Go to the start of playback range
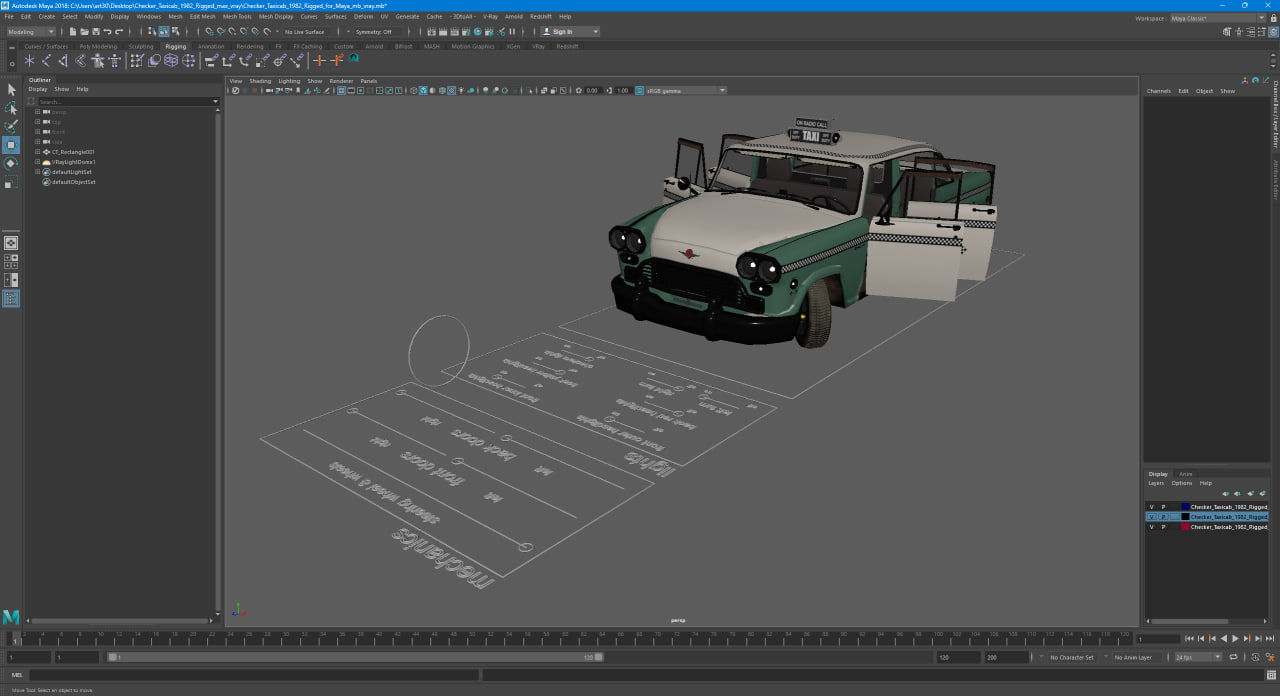Image resolution: width=1280 pixels, height=696 pixels. (x=1189, y=638)
